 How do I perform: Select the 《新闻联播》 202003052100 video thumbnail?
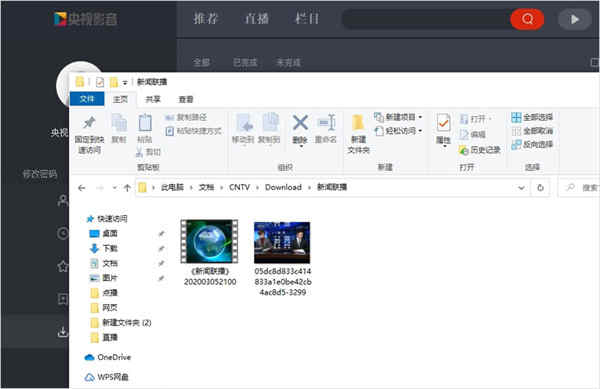coord(209,241)
